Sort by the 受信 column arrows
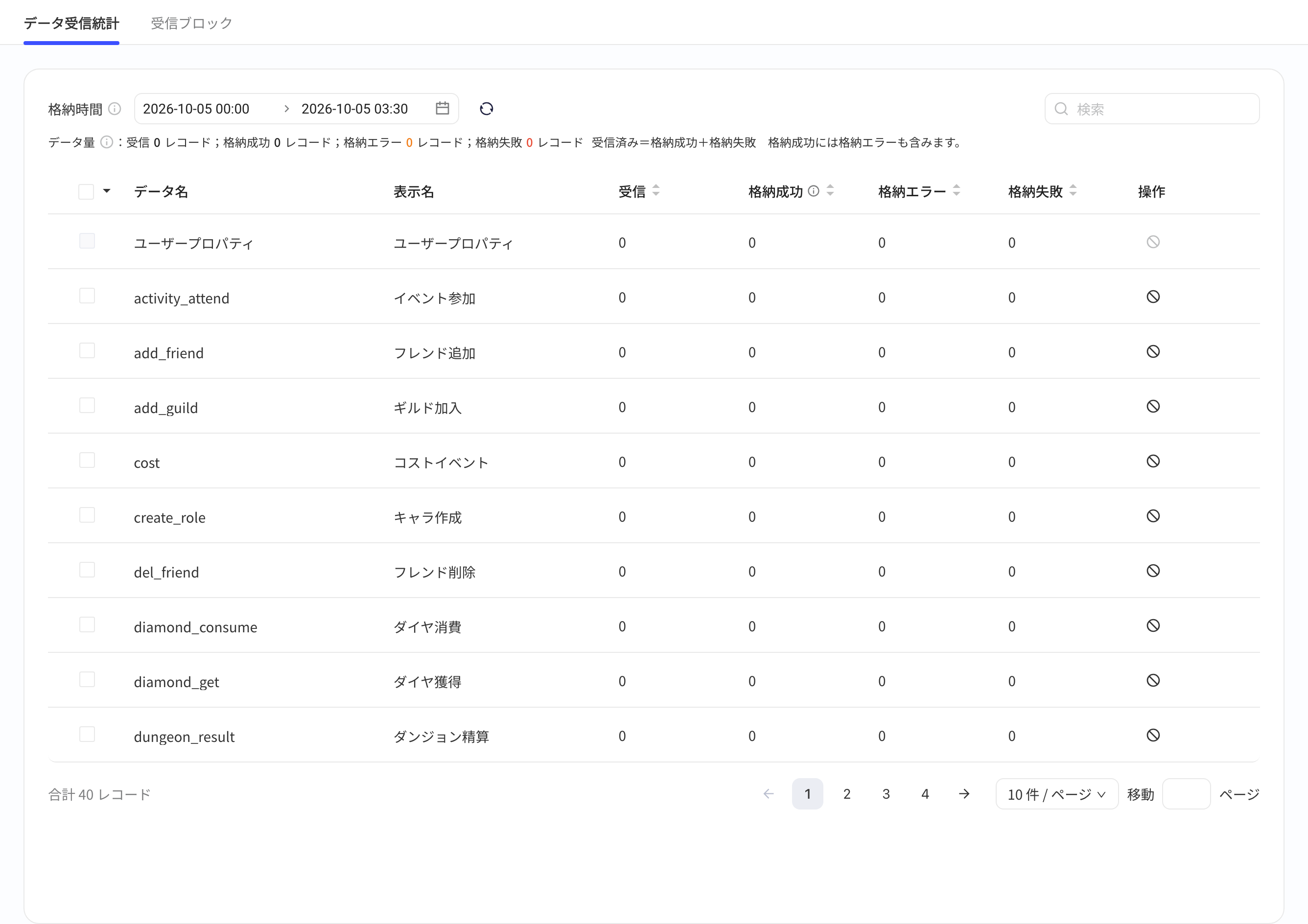This screenshot has height=924, width=1308. pyautogui.click(x=655, y=191)
